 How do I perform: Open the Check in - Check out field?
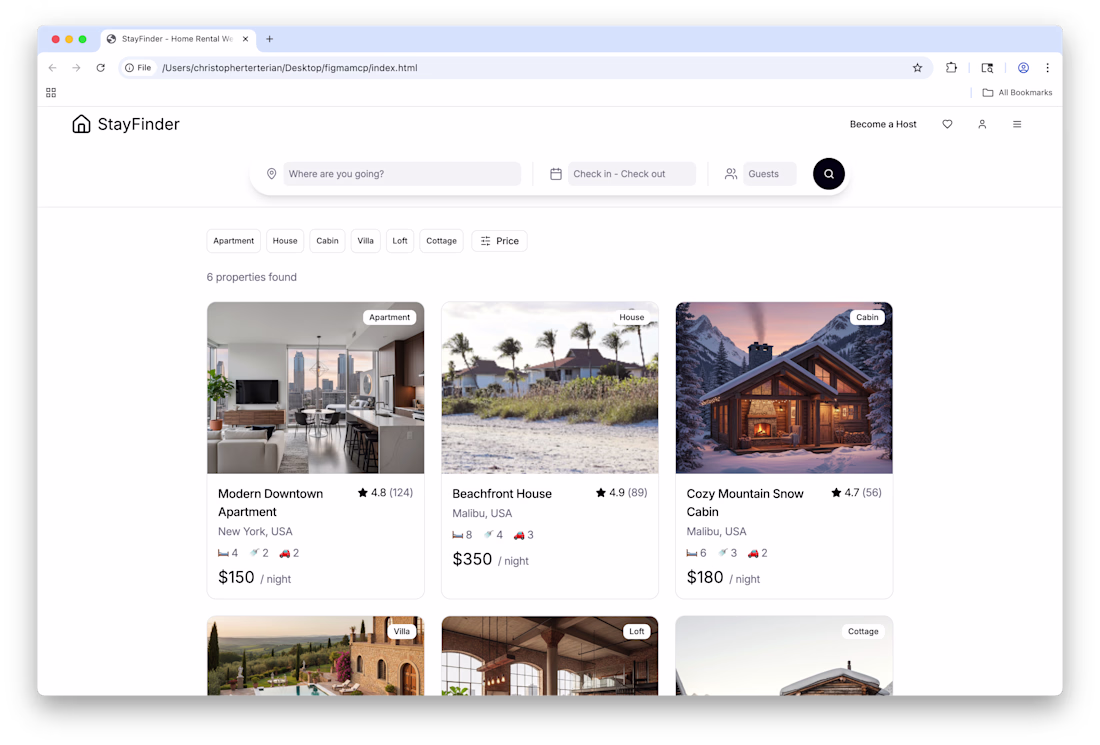pyautogui.click(x=631, y=174)
